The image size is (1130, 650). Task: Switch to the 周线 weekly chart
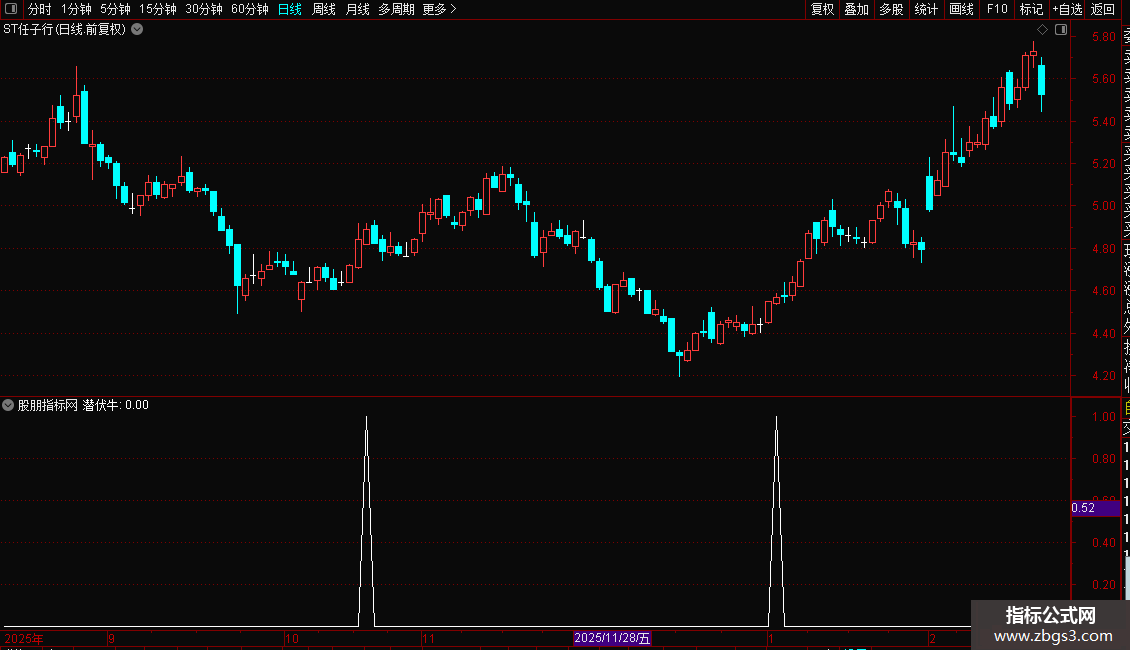(x=324, y=9)
